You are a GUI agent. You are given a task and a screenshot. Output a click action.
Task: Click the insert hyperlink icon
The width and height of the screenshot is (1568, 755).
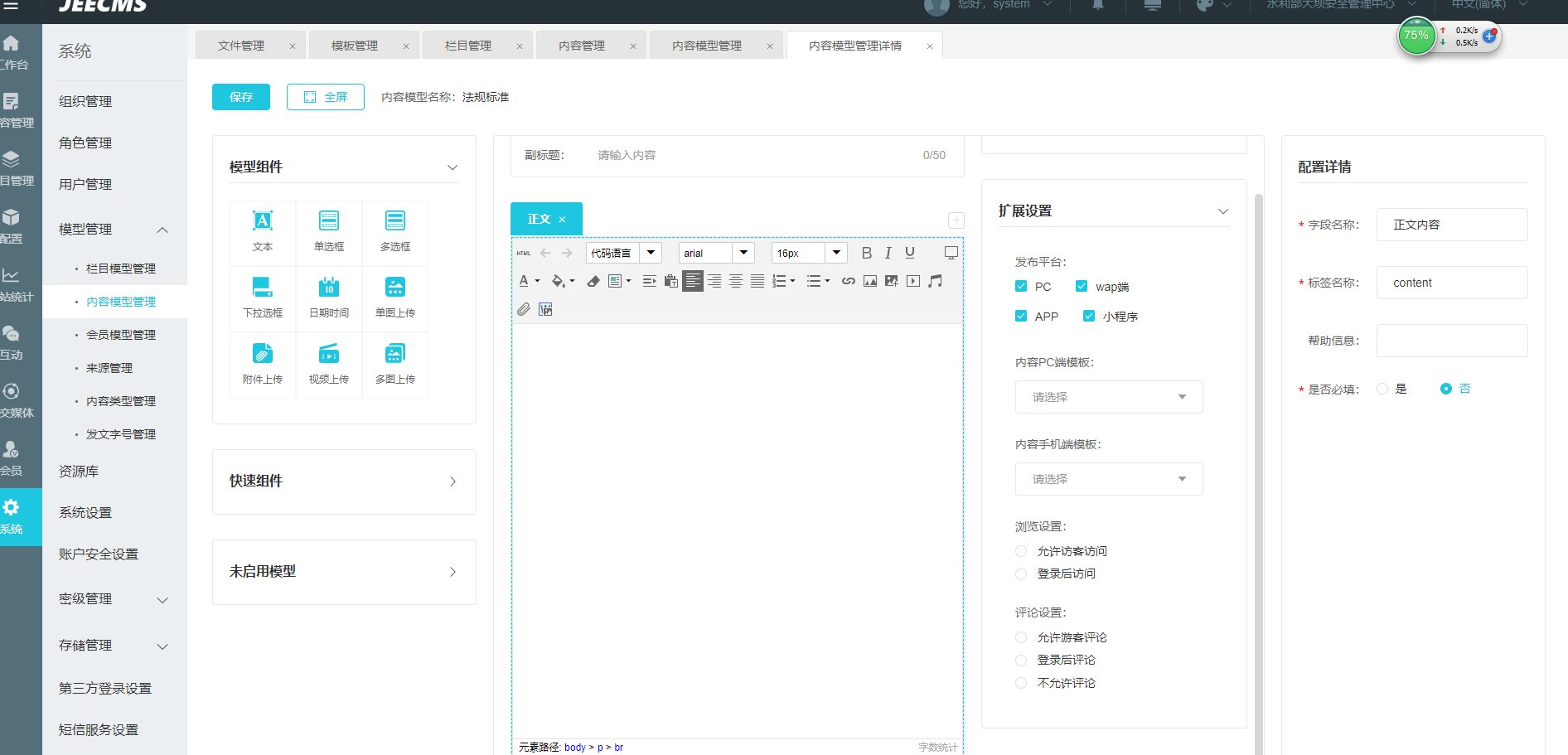(x=848, y=281)
